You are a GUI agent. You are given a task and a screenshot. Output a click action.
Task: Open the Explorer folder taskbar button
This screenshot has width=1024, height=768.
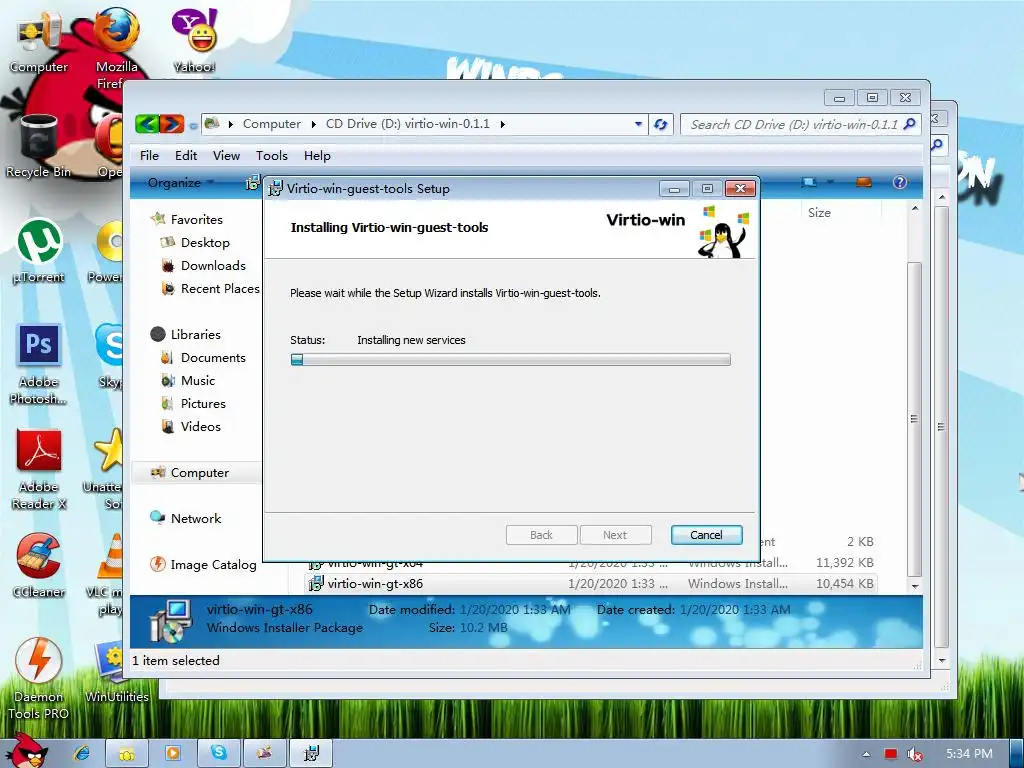point(127,754)
